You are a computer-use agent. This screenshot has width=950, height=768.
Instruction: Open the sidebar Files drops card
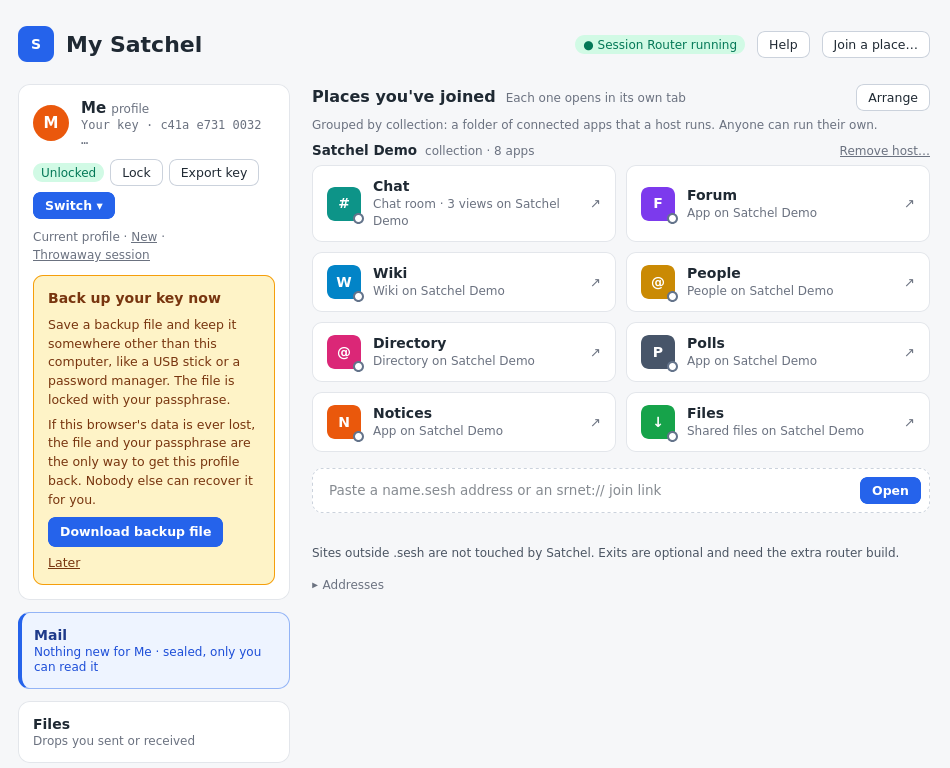(154, 732)
